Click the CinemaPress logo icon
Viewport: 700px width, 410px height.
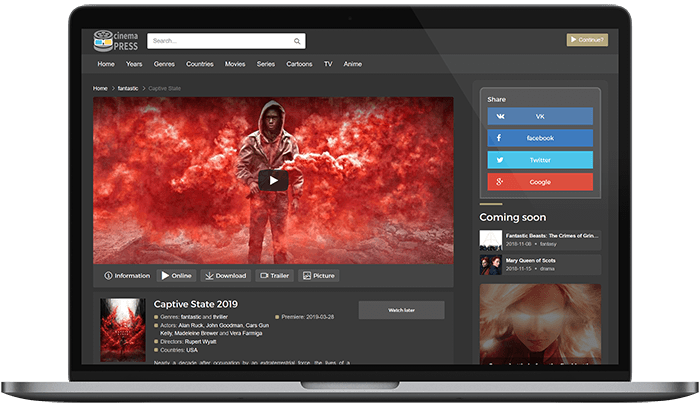pyautogui.click(x=103, y=41)
